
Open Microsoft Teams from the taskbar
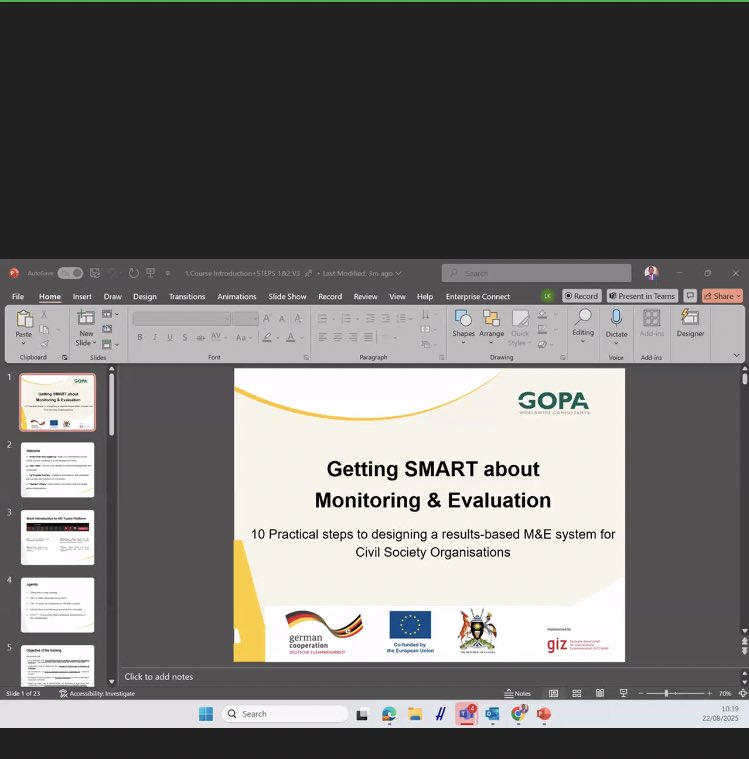[x=467, y=714]
